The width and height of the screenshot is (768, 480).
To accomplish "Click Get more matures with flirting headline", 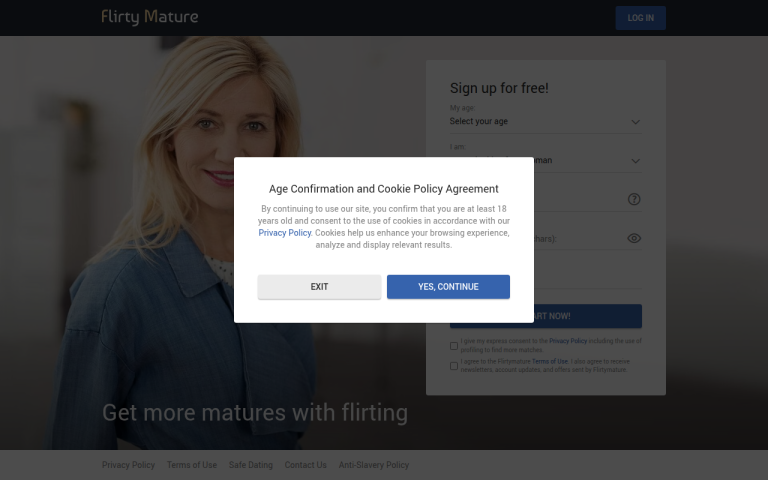I will click(x=255, y=412).
